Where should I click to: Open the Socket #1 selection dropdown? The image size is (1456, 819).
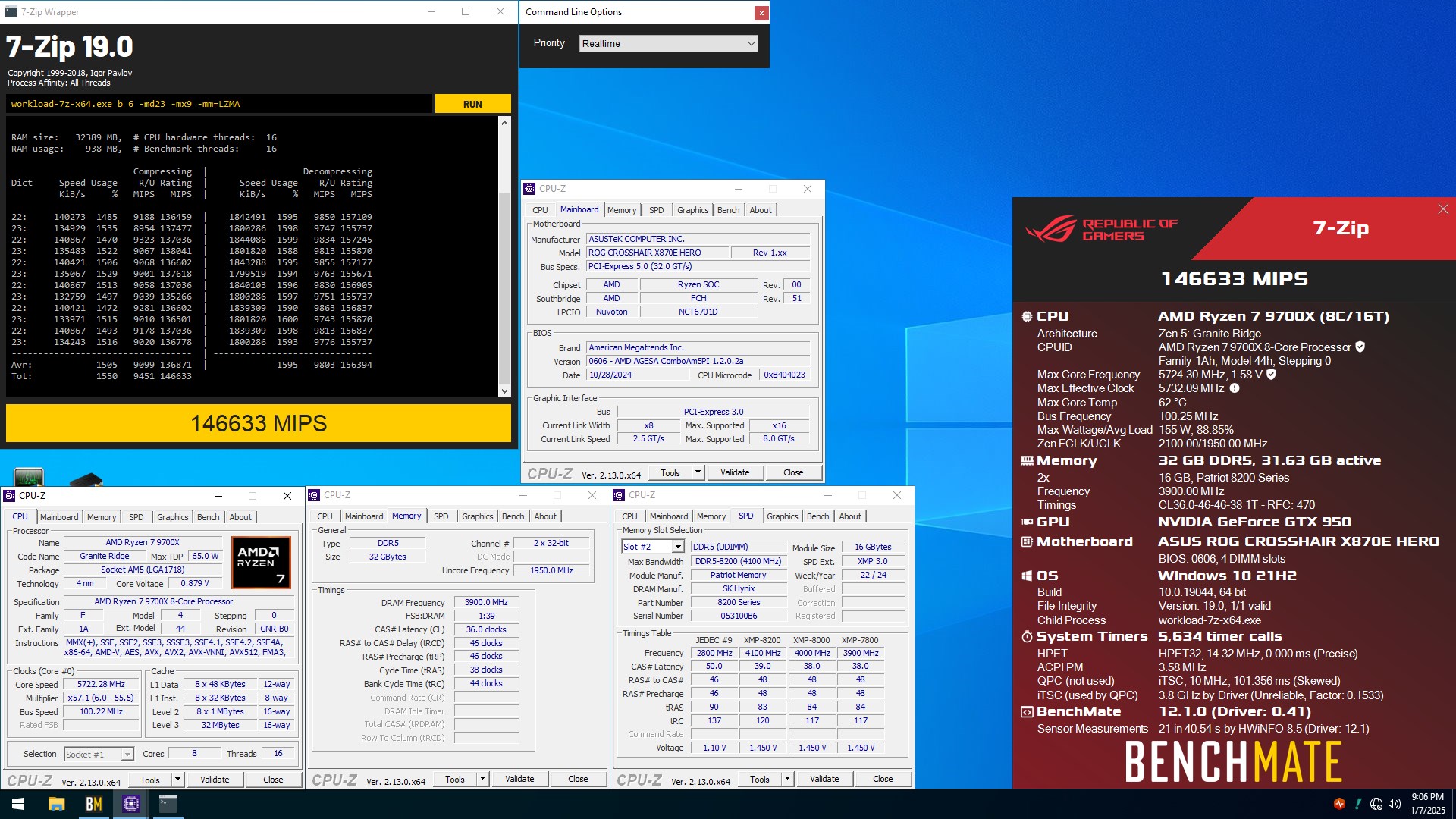[x=99, y=754]
